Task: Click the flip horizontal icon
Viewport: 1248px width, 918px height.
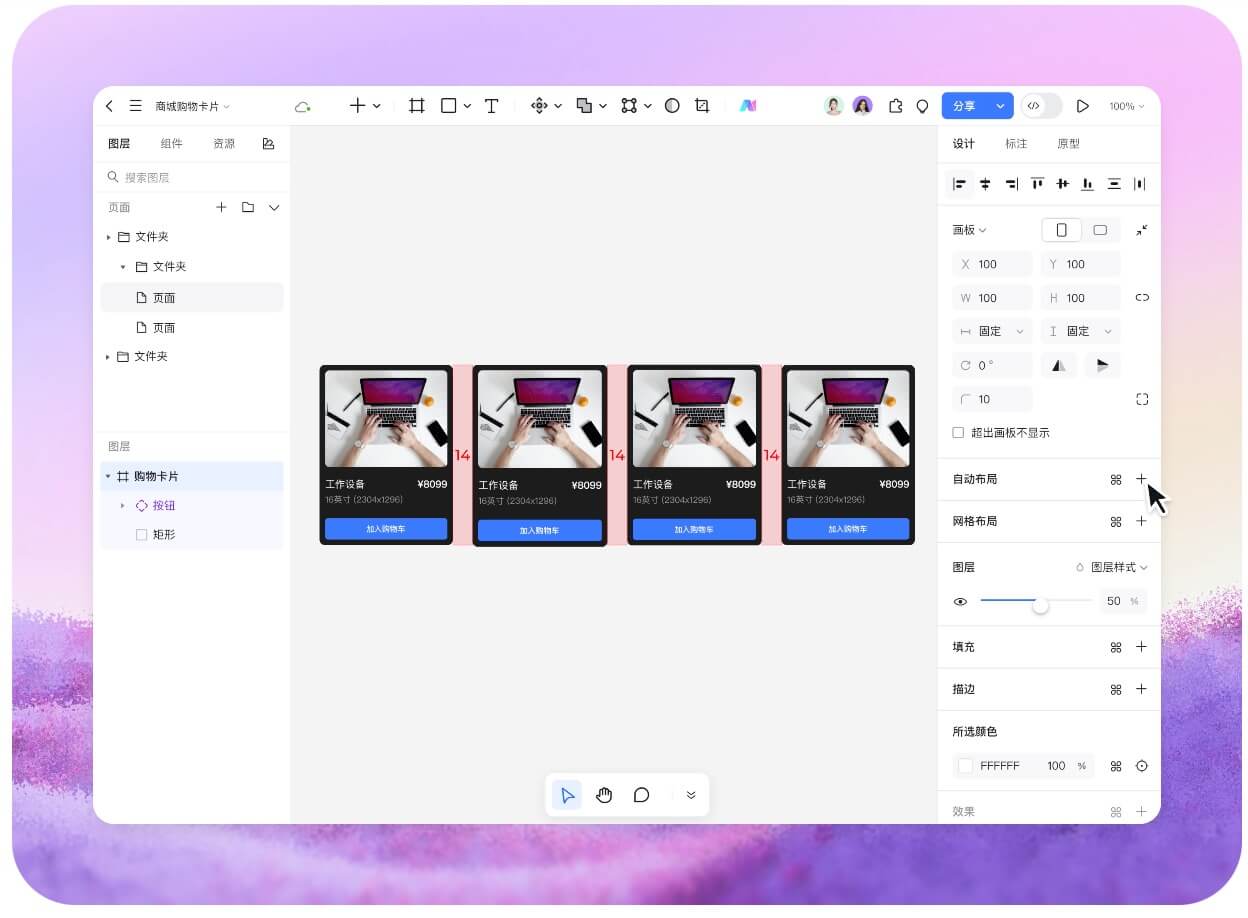Action: coord(1059,365)
